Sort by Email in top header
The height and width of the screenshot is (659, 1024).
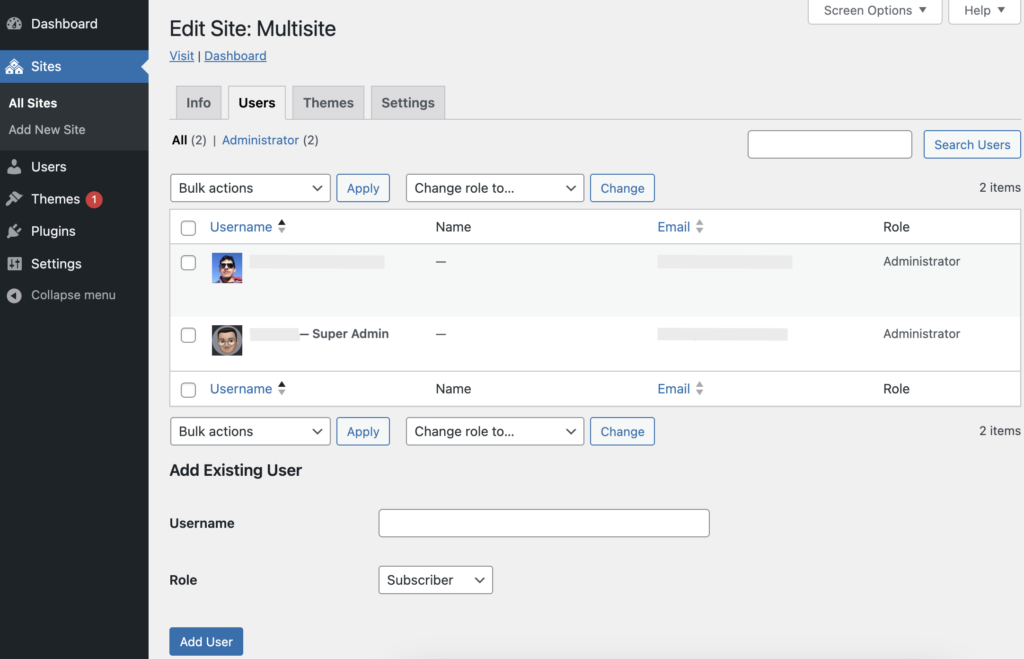pos(673,227)
